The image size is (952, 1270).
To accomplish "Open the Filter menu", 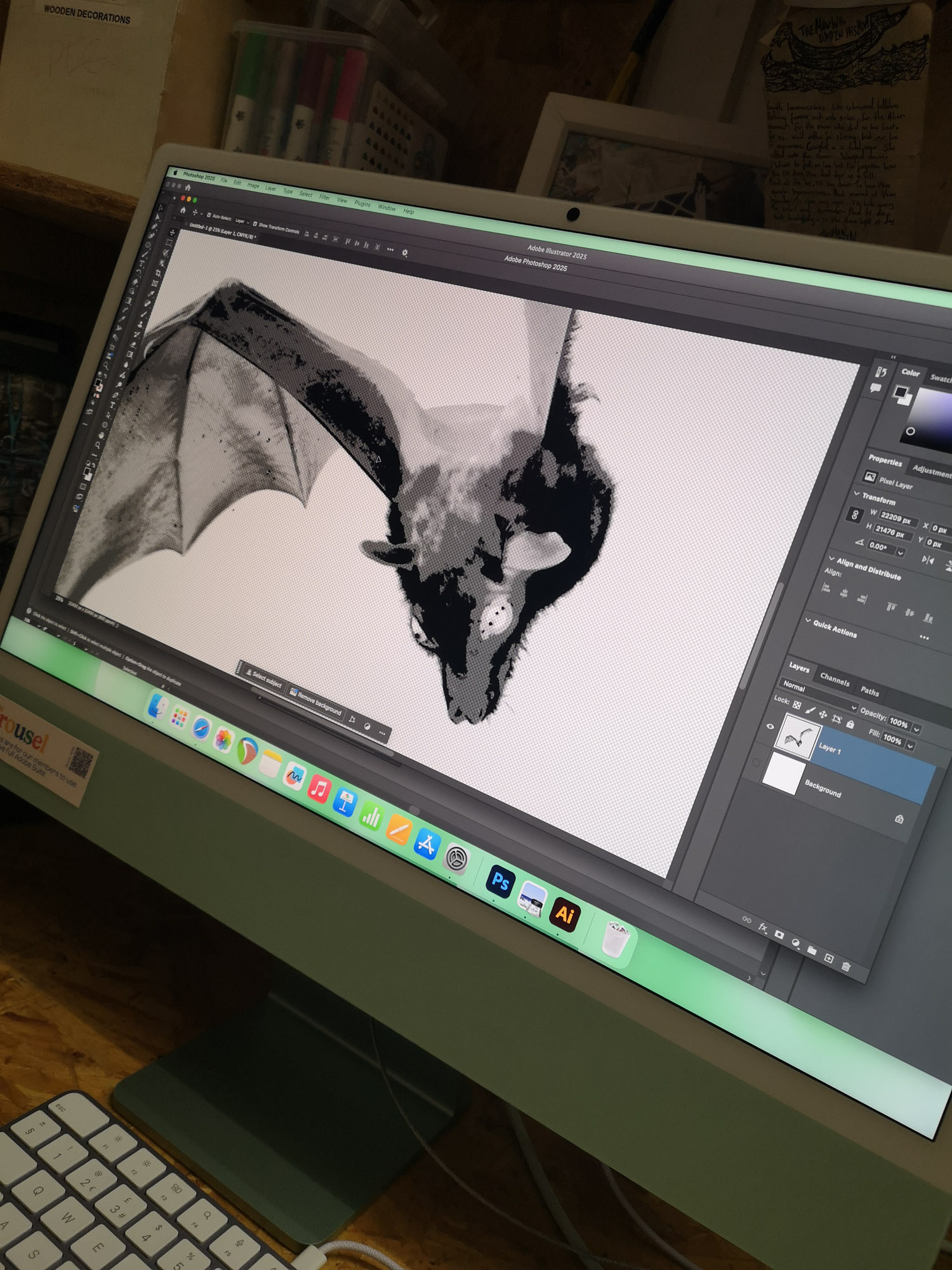I will pos(324,197).
